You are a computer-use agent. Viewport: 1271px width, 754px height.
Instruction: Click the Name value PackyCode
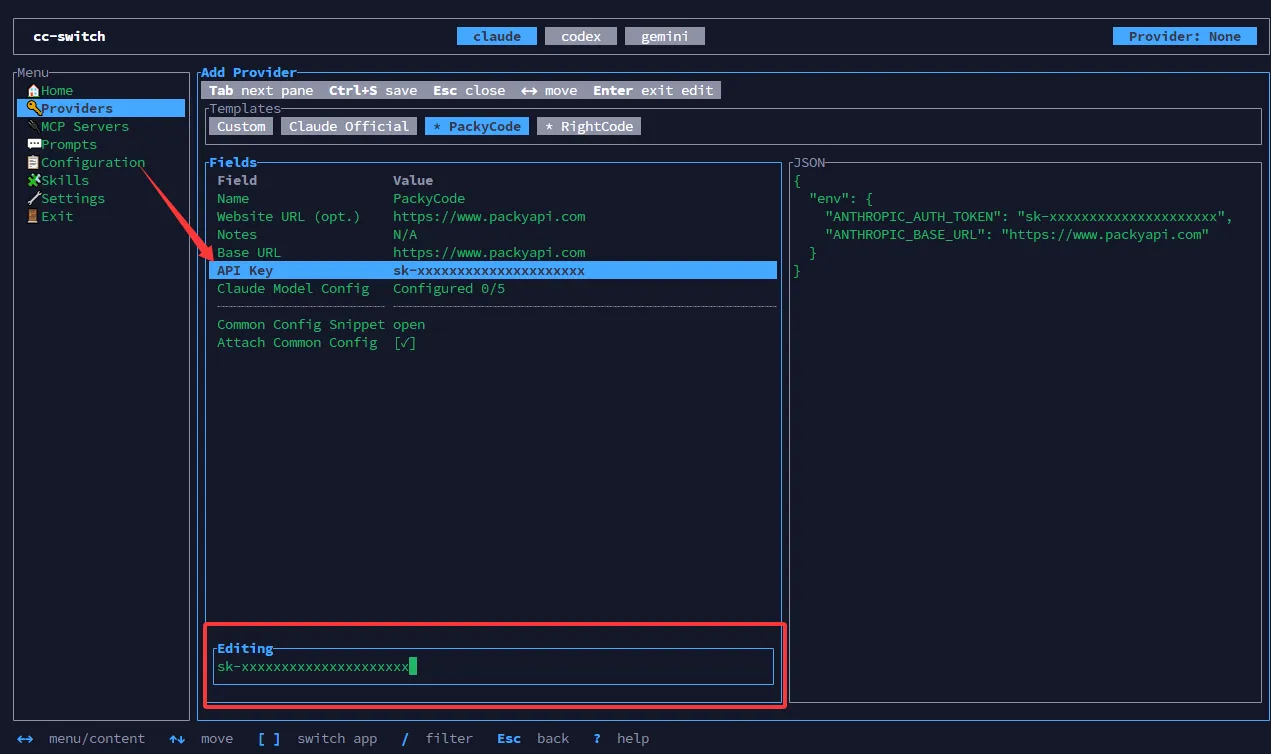click(x=429, y=198)
